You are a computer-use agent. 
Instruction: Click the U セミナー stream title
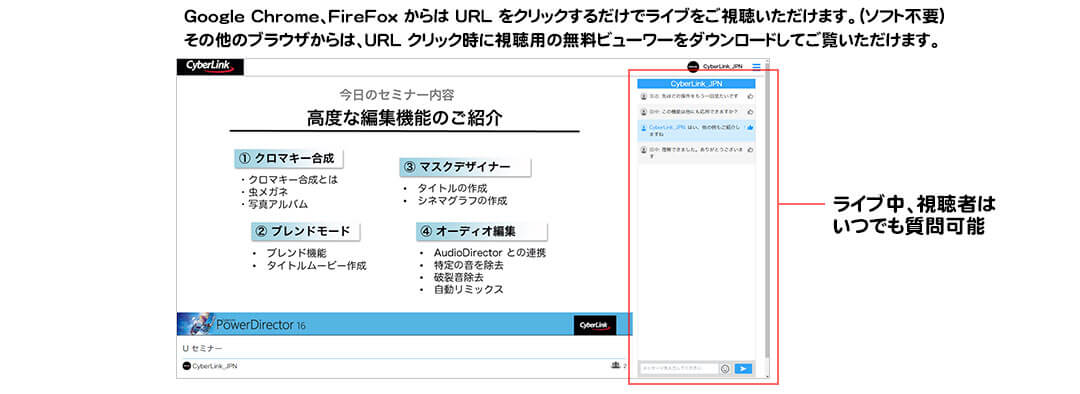(202, 349)
